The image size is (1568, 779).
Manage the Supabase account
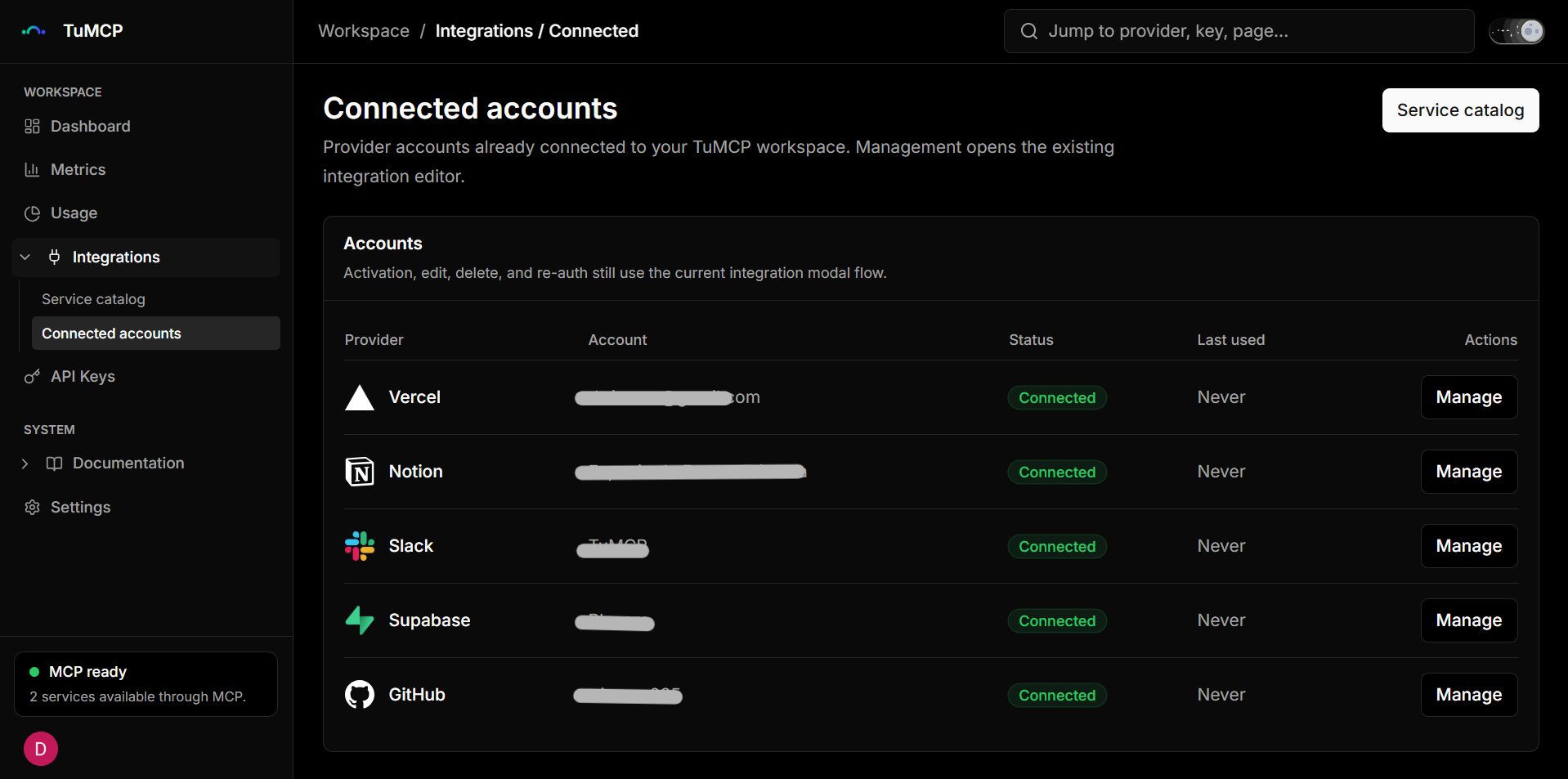pyautogui.click(x=1469, y=620)
